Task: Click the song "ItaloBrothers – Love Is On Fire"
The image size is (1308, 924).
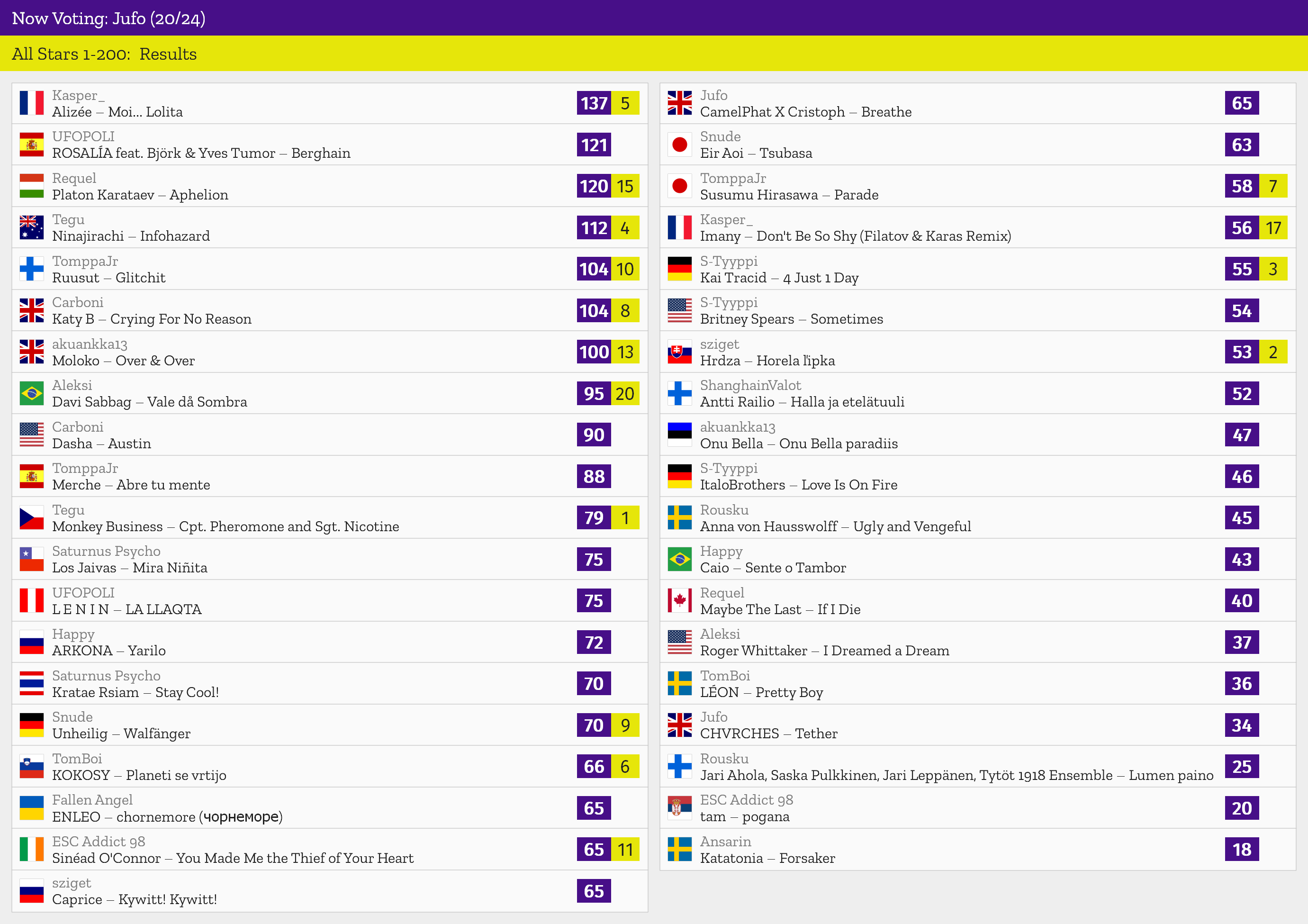Action: [799, 485]
